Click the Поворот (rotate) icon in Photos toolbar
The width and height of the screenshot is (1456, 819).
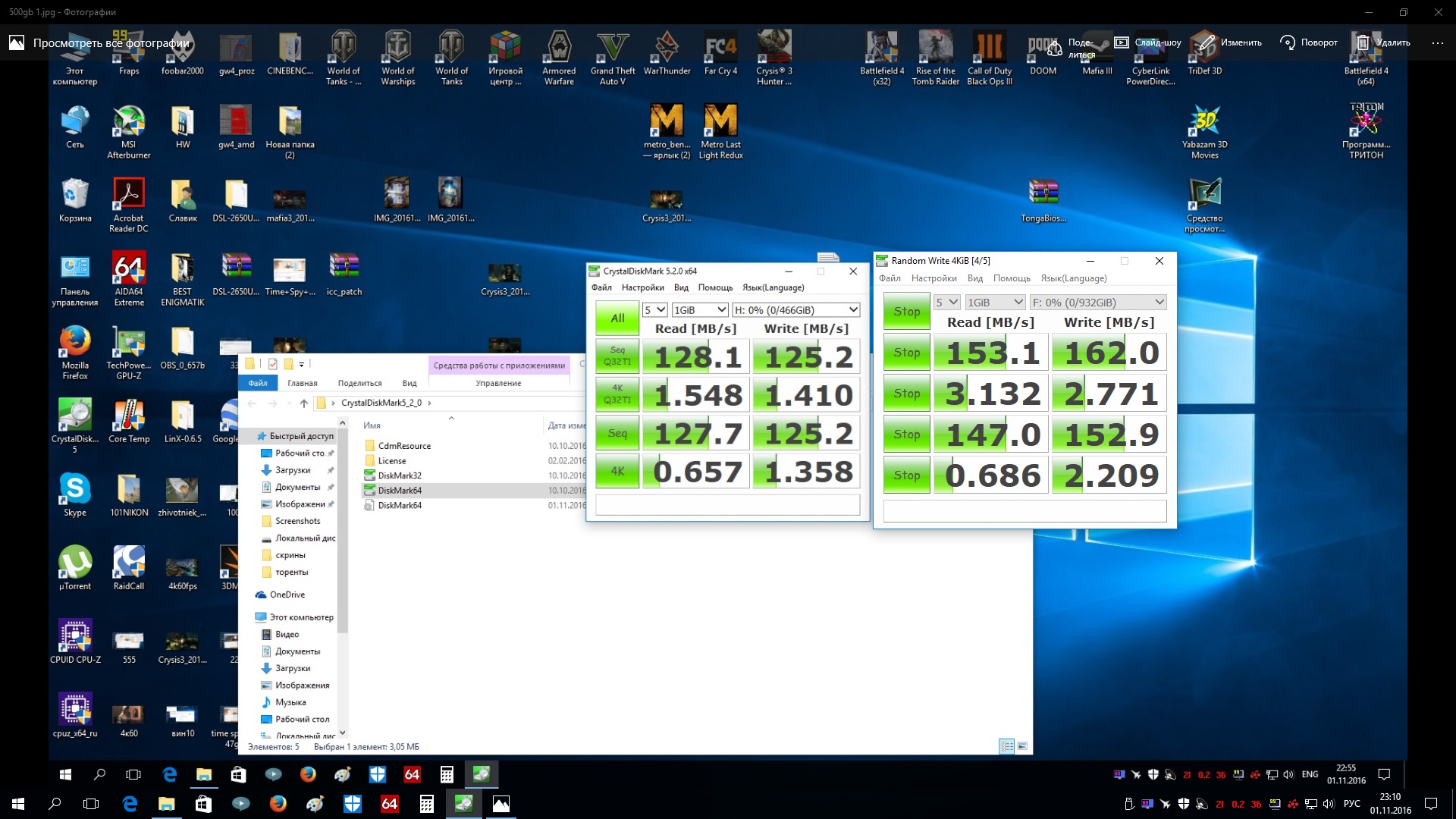pyautogui.click(x=1287, y=42)
